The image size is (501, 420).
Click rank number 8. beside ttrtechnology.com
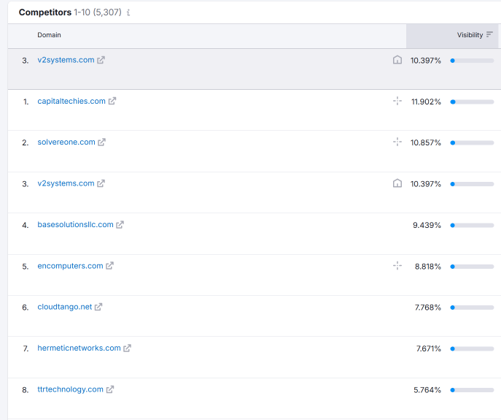click(x=25, y=390)
